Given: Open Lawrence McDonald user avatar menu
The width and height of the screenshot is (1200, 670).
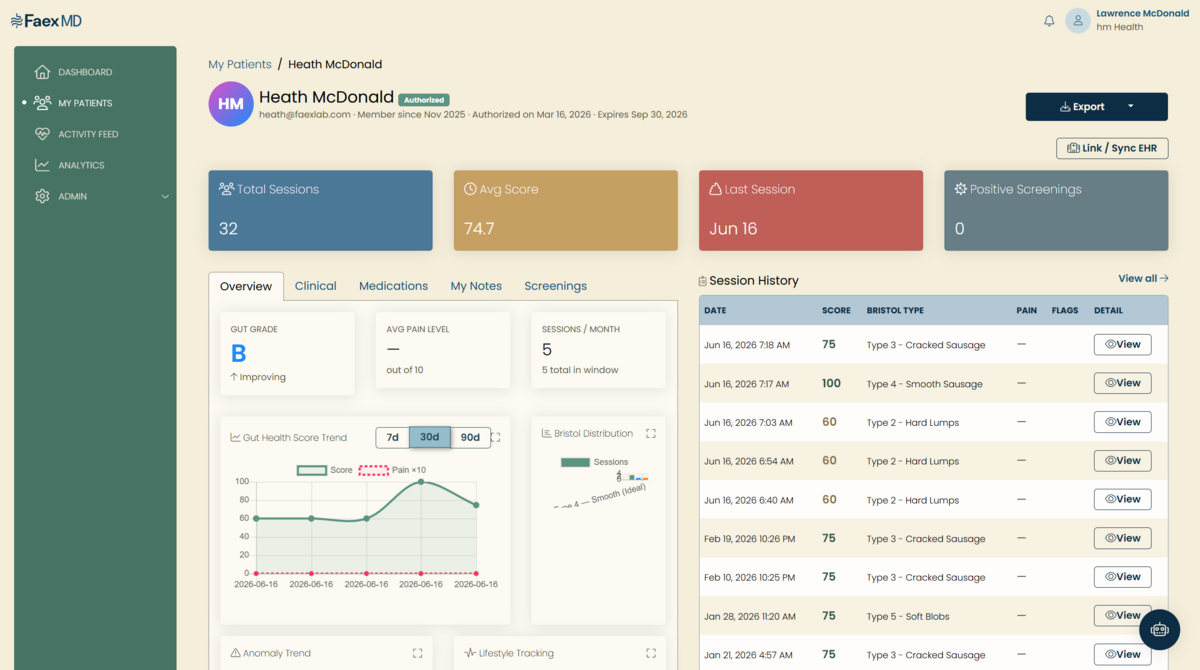Looking at the screenshot, I should pyautogui.click(x=1078, y=20).
